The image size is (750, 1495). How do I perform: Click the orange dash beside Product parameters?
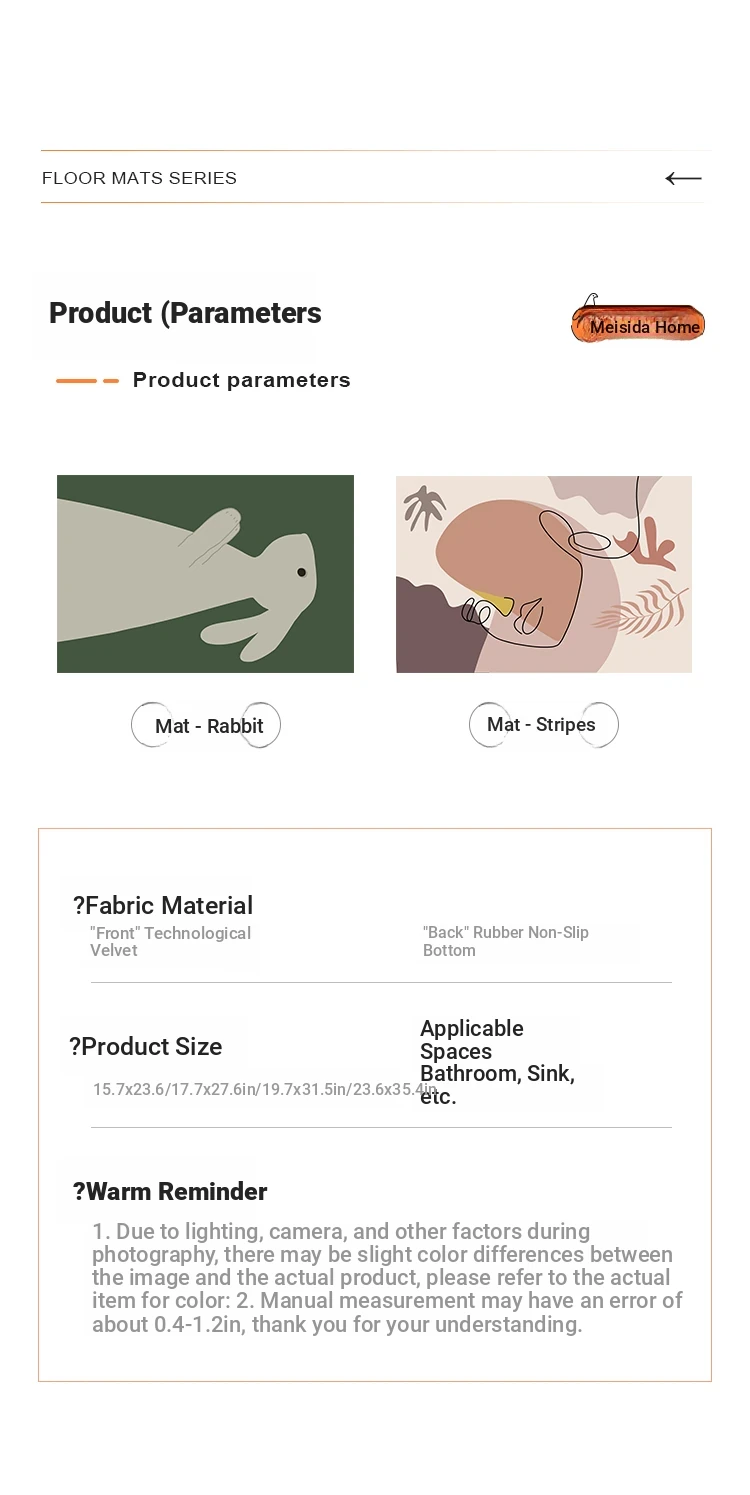[x=87, y=381]
